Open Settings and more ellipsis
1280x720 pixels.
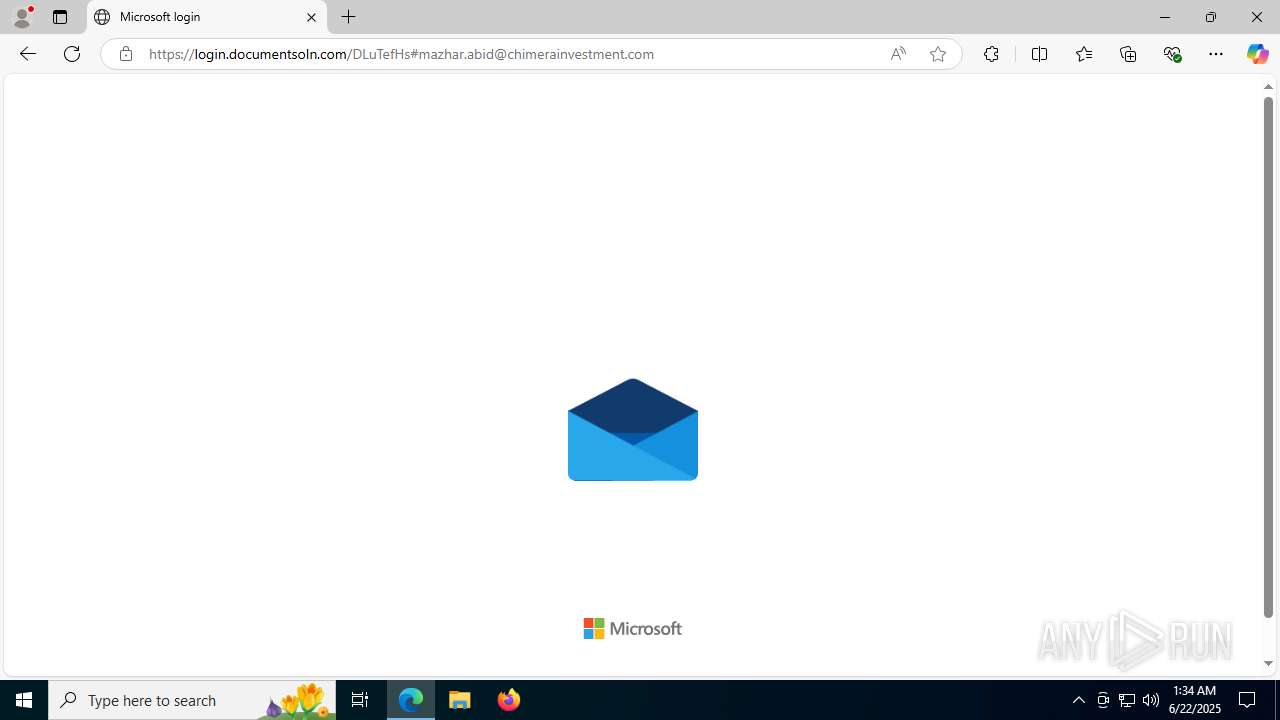coord(1216,54)
